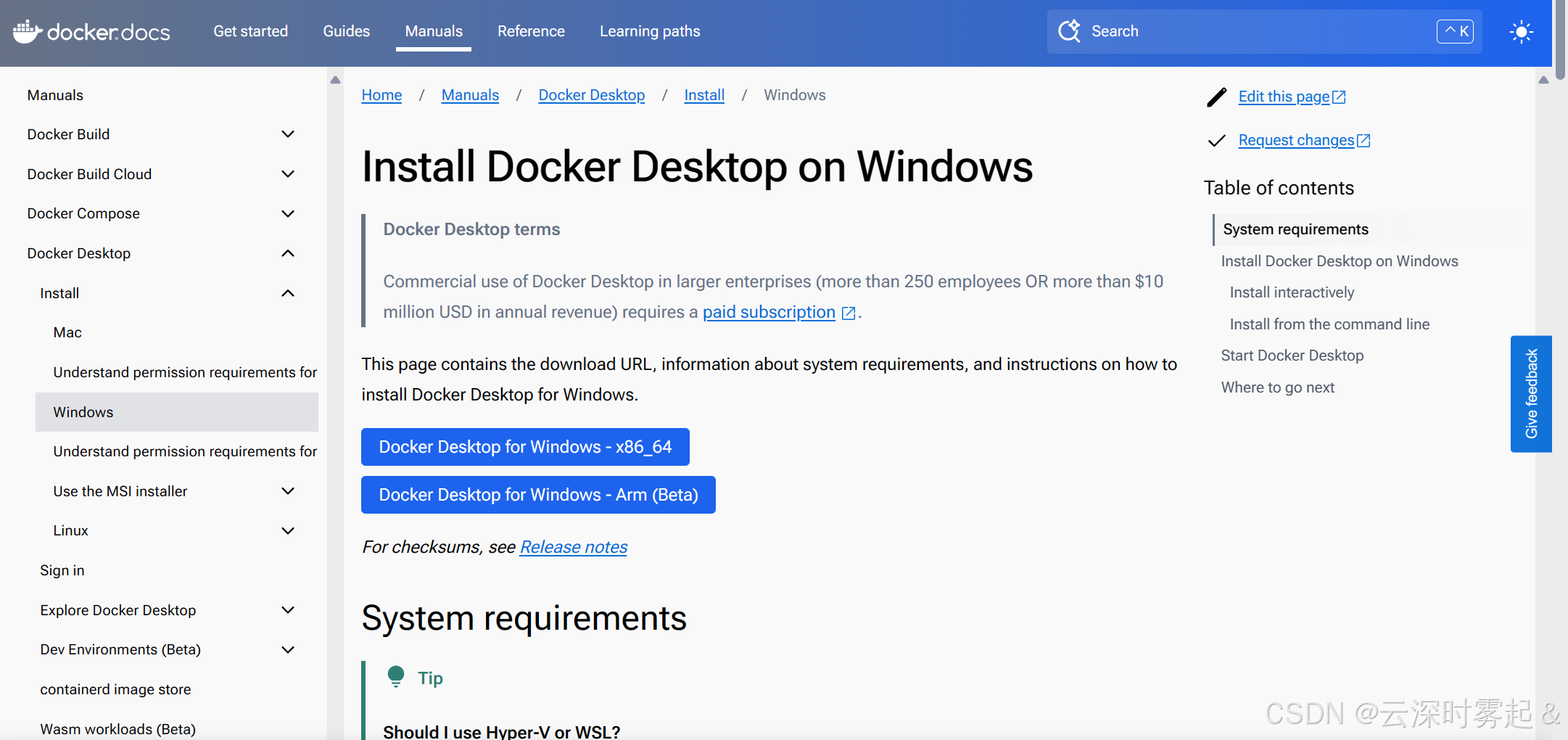Go to Docker Desktop breadcrumb link

pos(591,95)
